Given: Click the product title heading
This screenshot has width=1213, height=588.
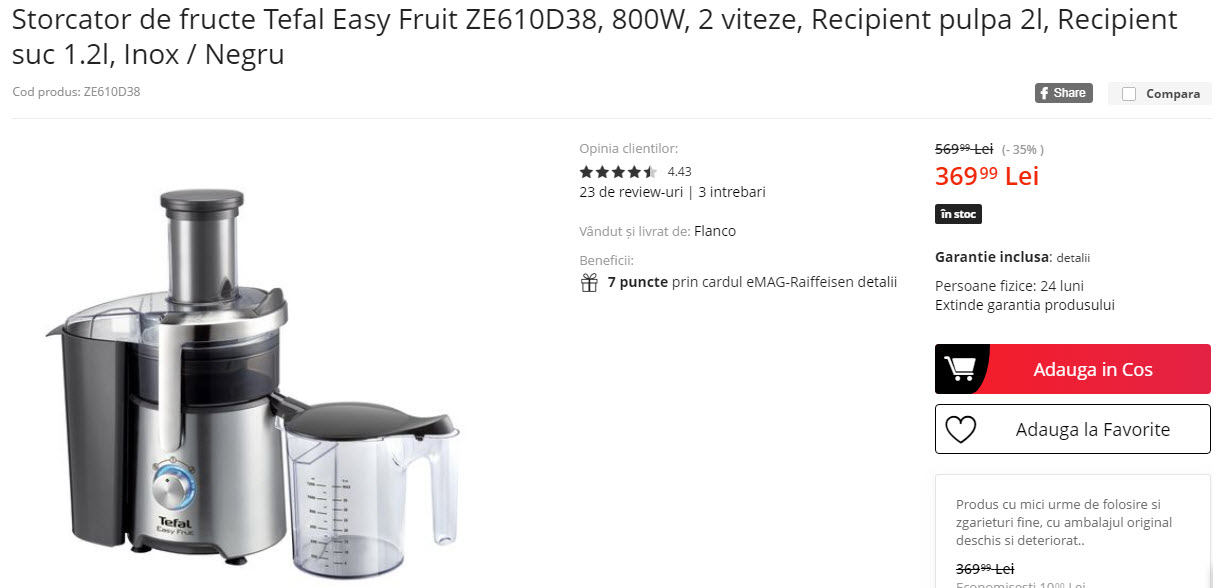Looking at the screenshot, I should 595,37.
